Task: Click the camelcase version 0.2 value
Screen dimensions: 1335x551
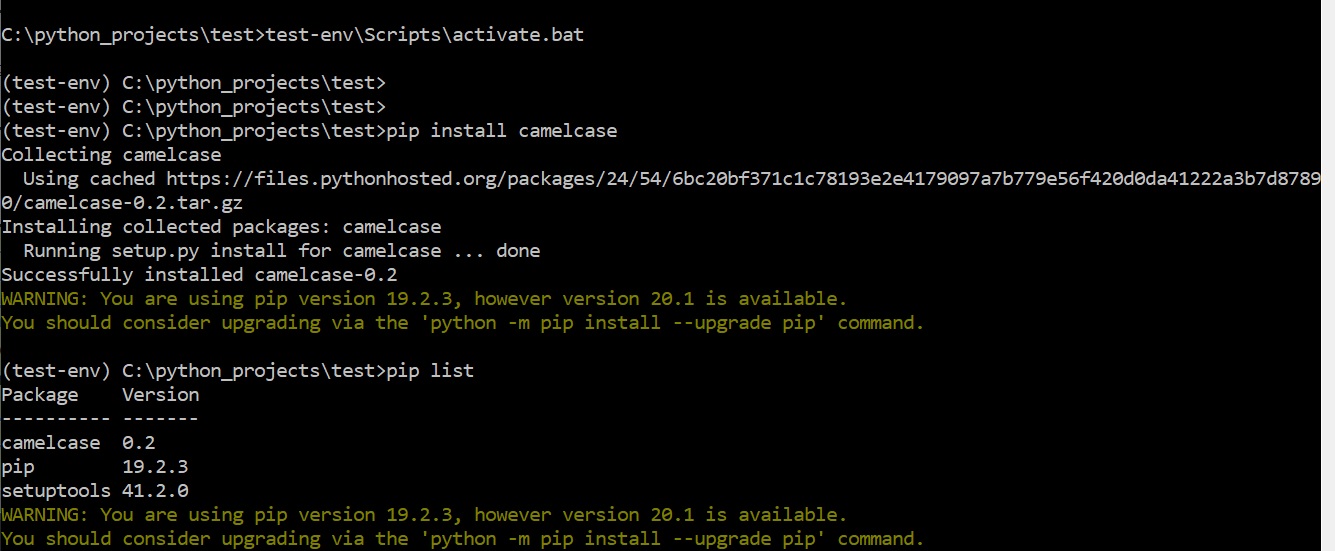Action: [138, 443]
